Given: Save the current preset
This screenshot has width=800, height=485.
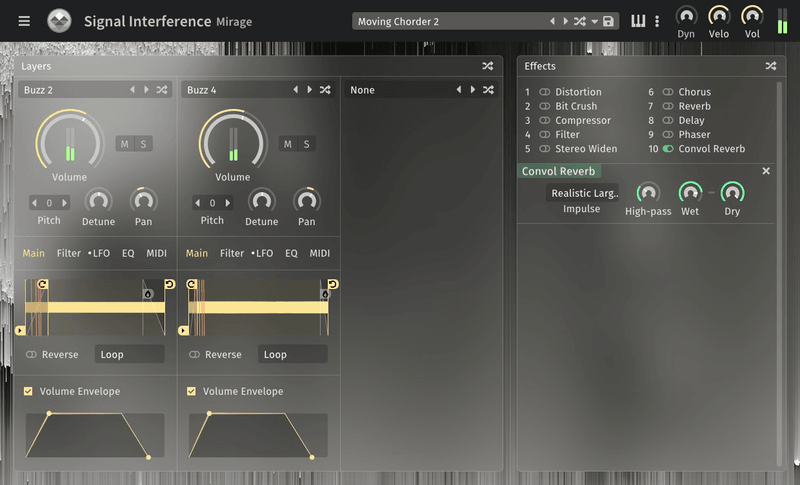Looking at the screenshot, I should coord(608,21).
